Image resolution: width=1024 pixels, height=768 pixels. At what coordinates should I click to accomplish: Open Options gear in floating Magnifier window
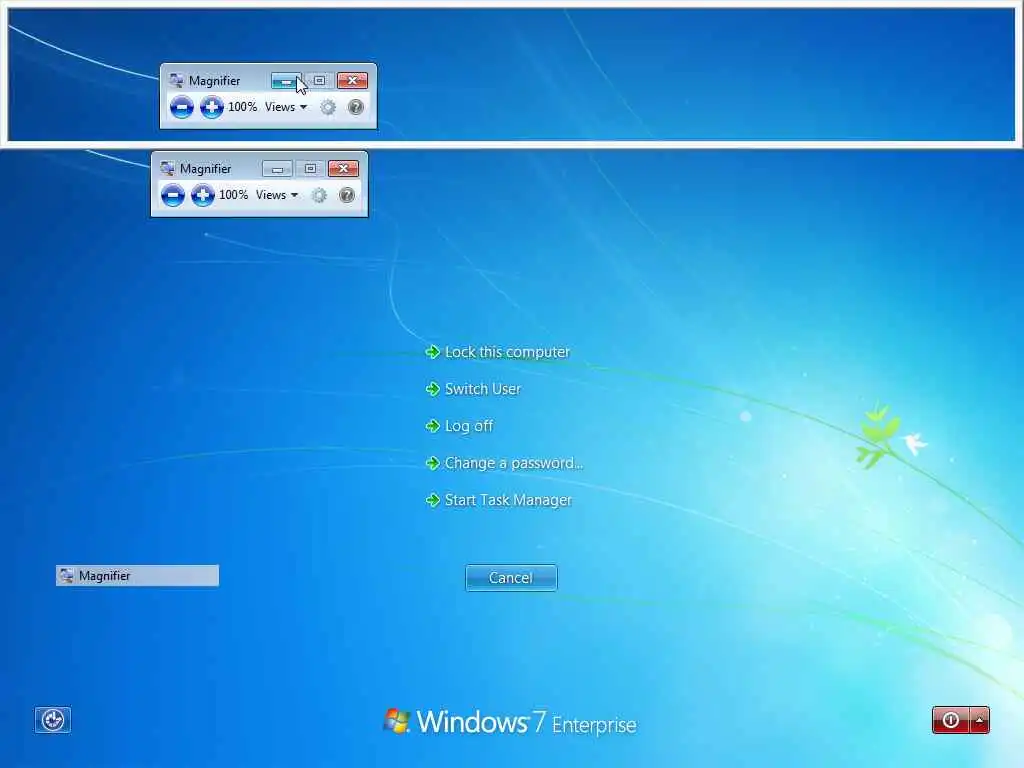[319, 195]
